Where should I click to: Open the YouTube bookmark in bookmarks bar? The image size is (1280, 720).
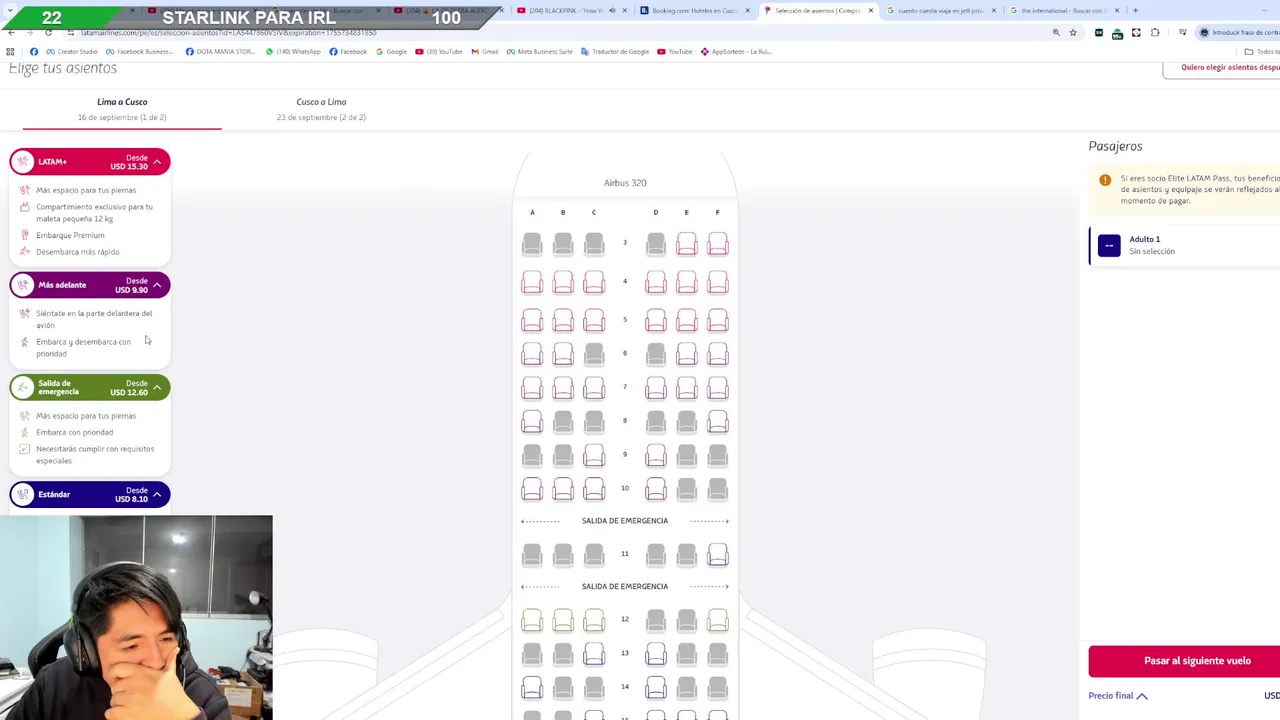[675, 51]
